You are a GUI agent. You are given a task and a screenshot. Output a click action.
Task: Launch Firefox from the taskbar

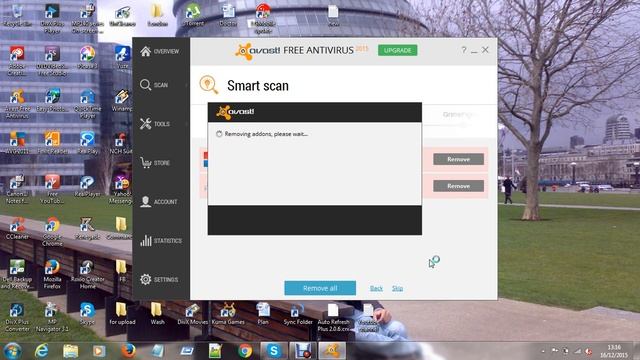128,351
